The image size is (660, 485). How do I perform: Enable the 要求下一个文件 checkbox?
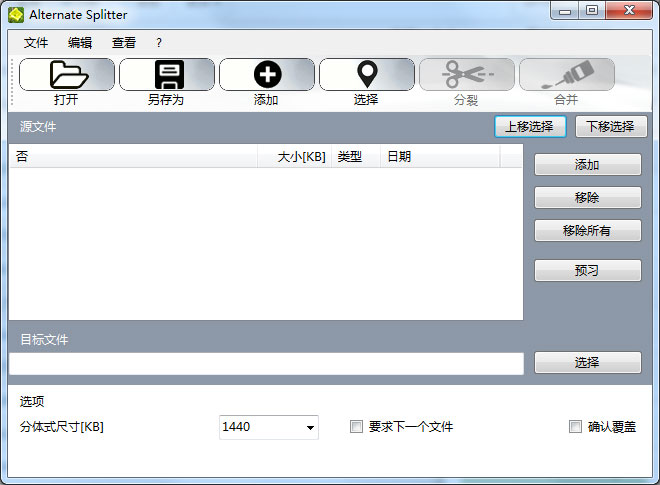coord(356,426)
